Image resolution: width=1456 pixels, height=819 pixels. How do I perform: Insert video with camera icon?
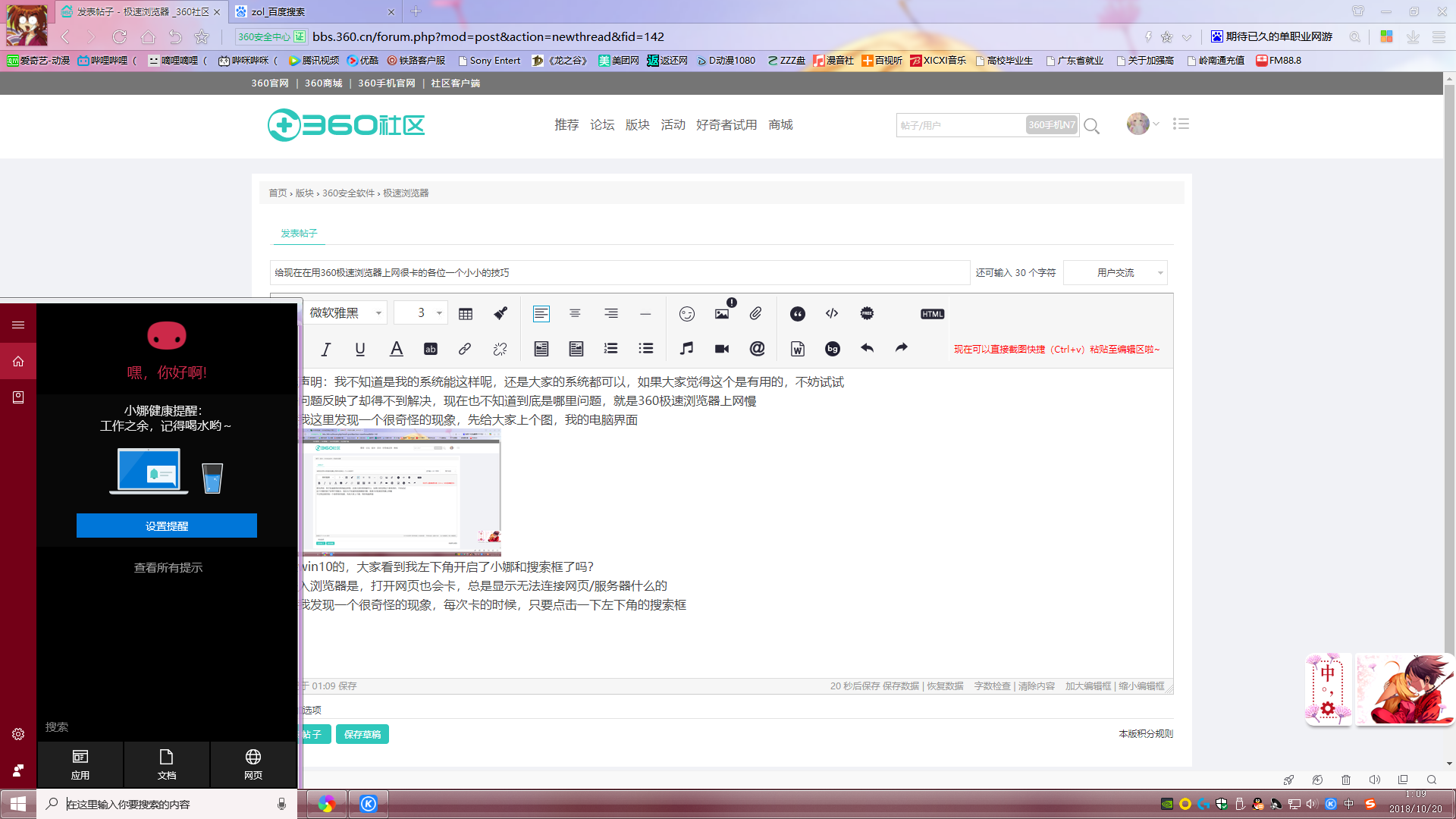722,349
